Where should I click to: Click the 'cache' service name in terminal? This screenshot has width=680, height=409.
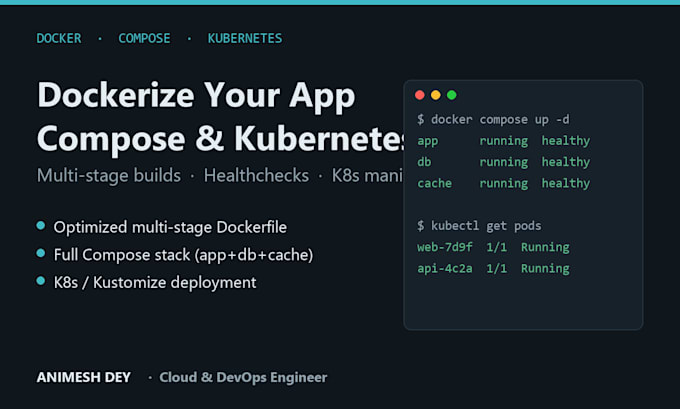(x=434, y=183)
